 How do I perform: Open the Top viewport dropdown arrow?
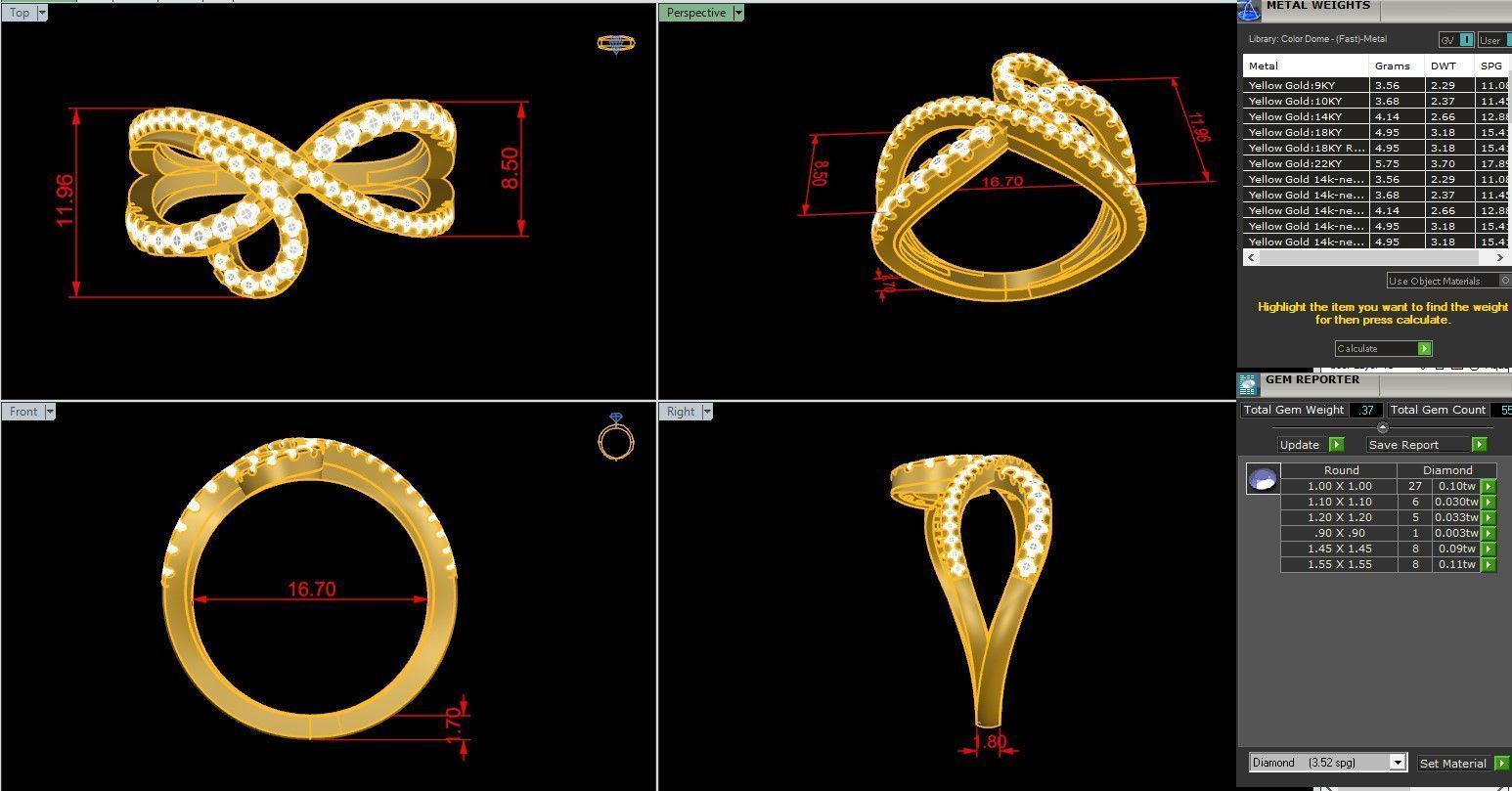click(42, 13)
